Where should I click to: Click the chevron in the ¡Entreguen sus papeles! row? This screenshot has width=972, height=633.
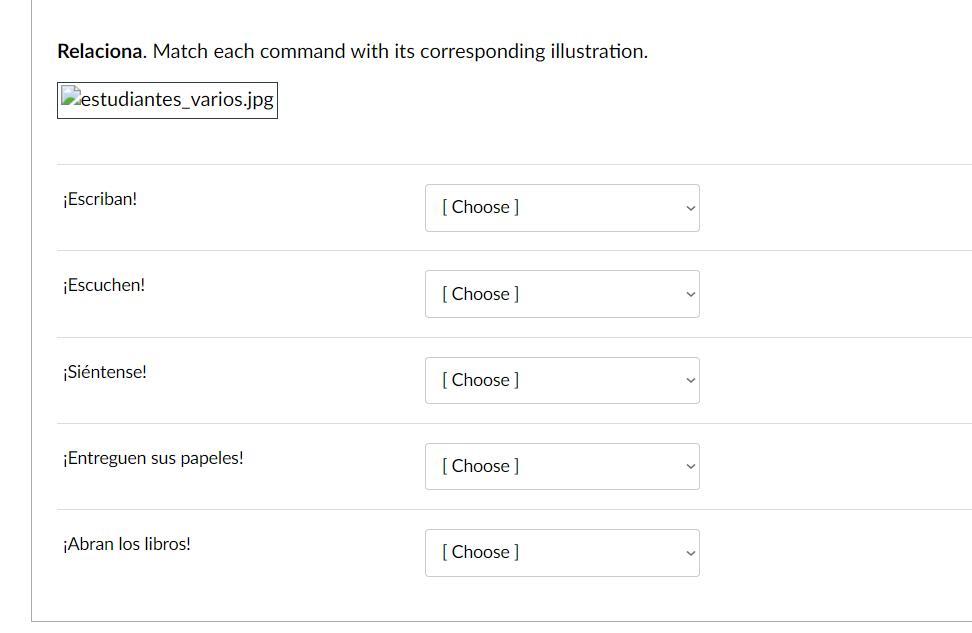[689, 466]
